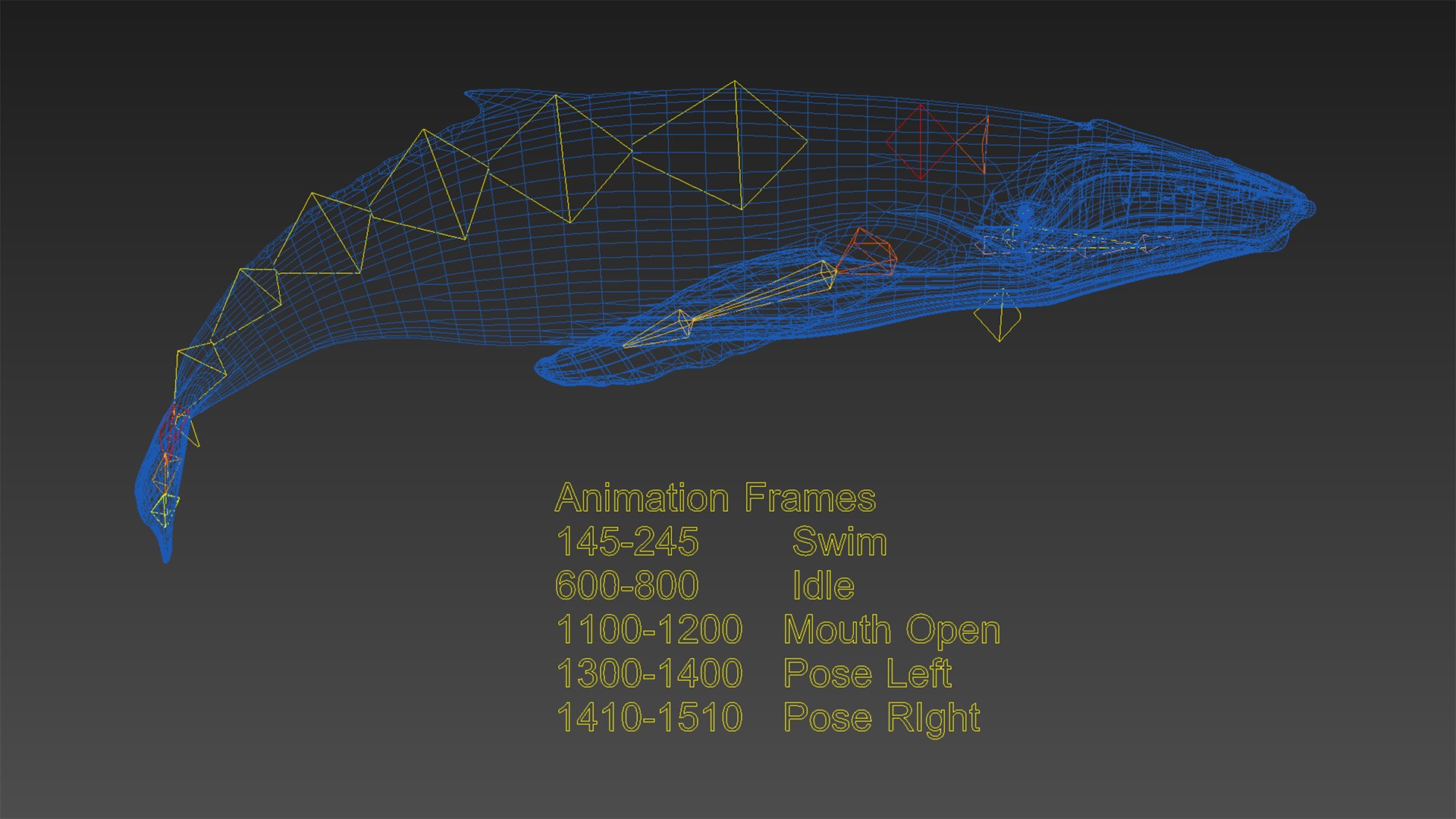Select the 'Mouth Open' animation label
Screen dimensions: 1456x819
point(892,631)
